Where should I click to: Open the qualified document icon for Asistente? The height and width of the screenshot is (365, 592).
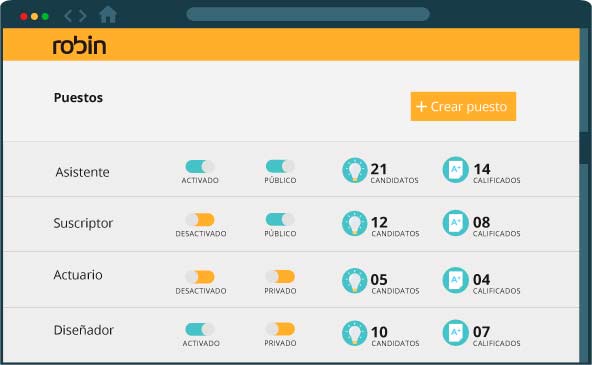(455, 170)
